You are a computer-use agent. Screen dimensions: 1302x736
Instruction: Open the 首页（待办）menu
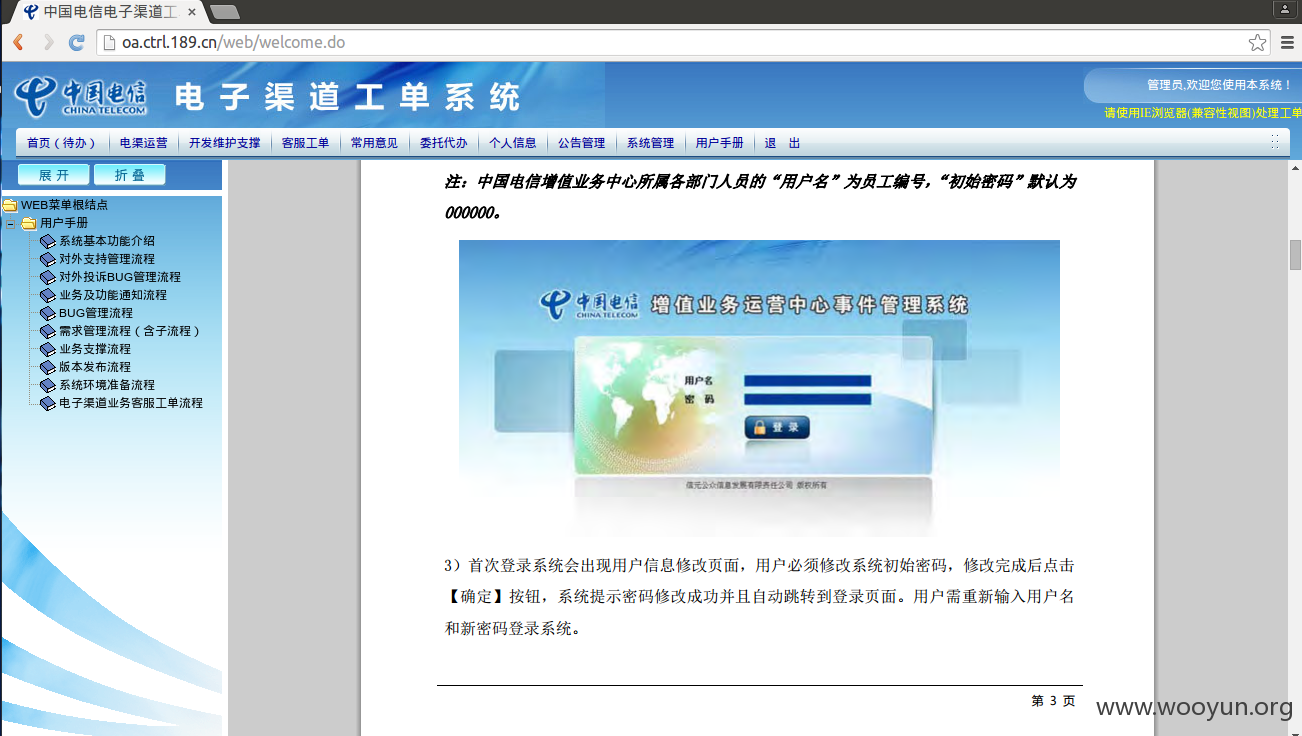click(62, 143)
